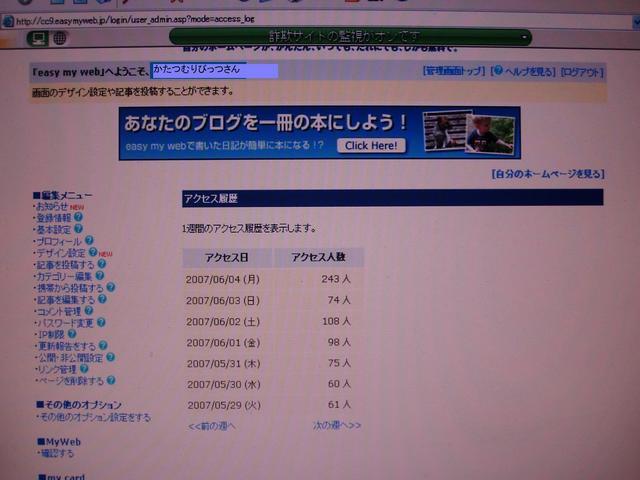Log out using ログアウト link
This screenshot has width=640, height=480.
click(x=582, y=72)
